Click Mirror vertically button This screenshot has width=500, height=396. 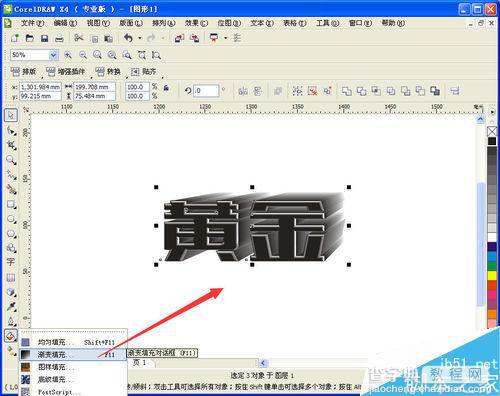258,91
